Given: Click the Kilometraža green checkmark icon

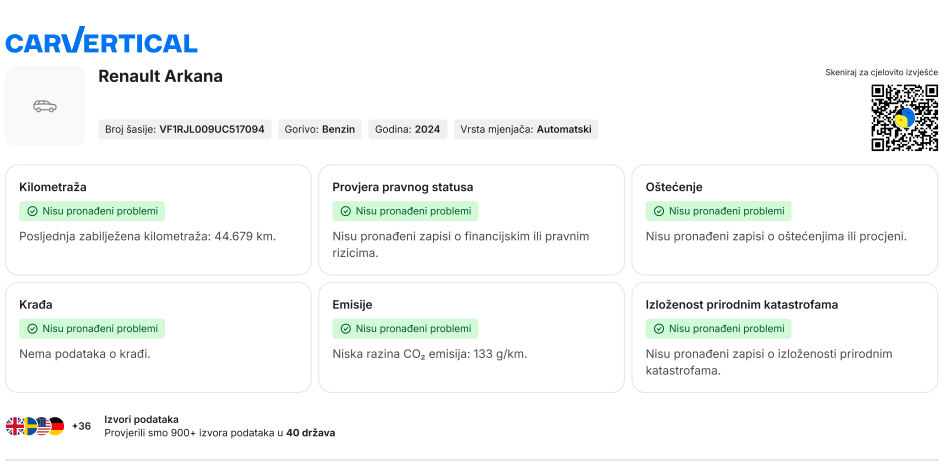Looking at the screenshot, I should 32,211.
